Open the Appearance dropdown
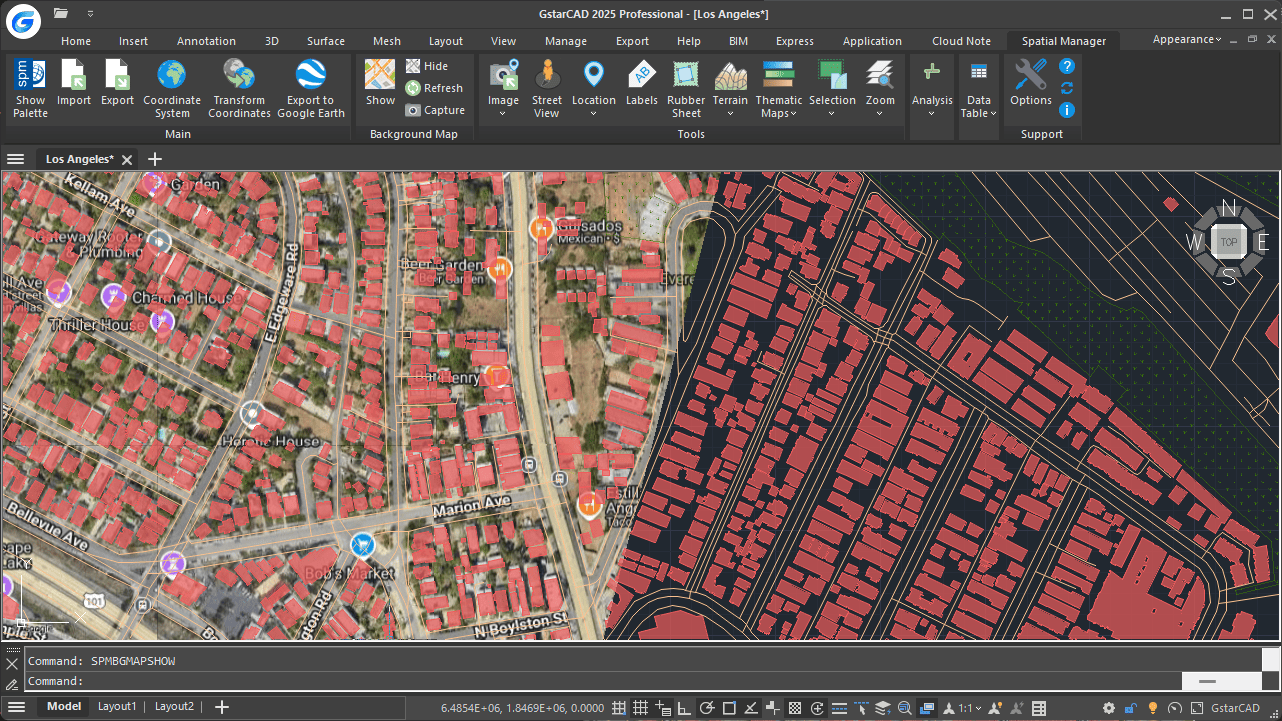The image size is (1282, 721). click(x=1187, y=39)
